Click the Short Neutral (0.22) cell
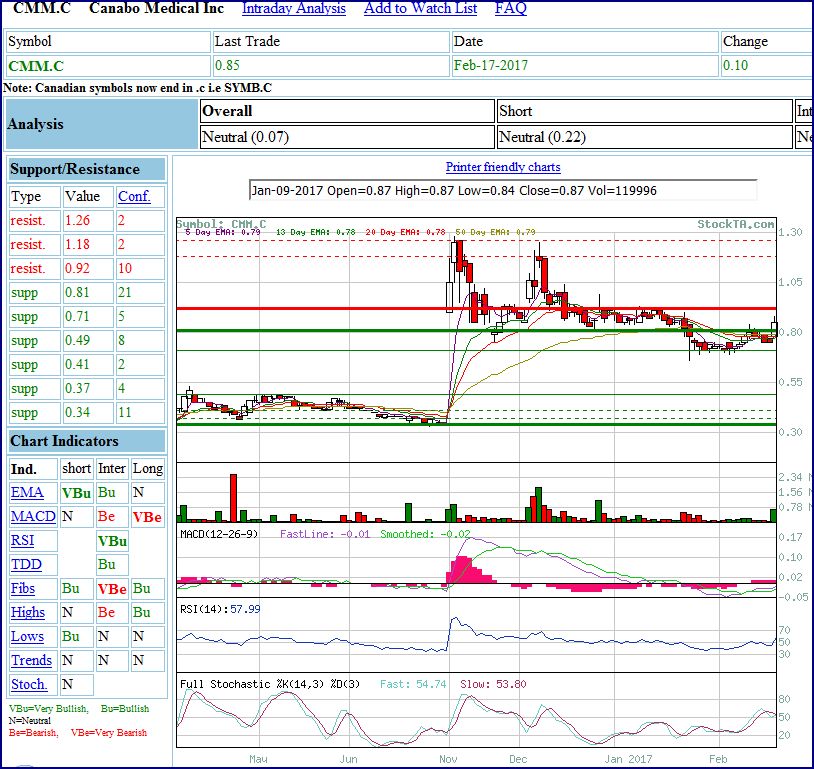The image size is (814, 769). click(645, 137)
